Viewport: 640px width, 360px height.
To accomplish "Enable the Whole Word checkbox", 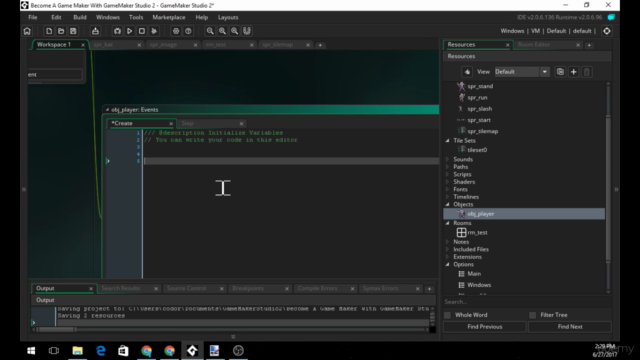I will 448,315.
